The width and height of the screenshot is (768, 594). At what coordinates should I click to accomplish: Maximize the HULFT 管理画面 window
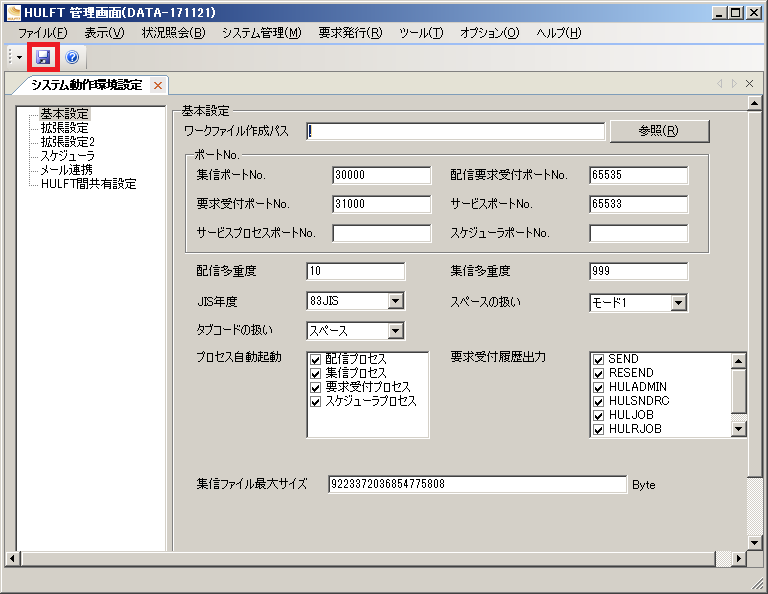pos(736,13)
